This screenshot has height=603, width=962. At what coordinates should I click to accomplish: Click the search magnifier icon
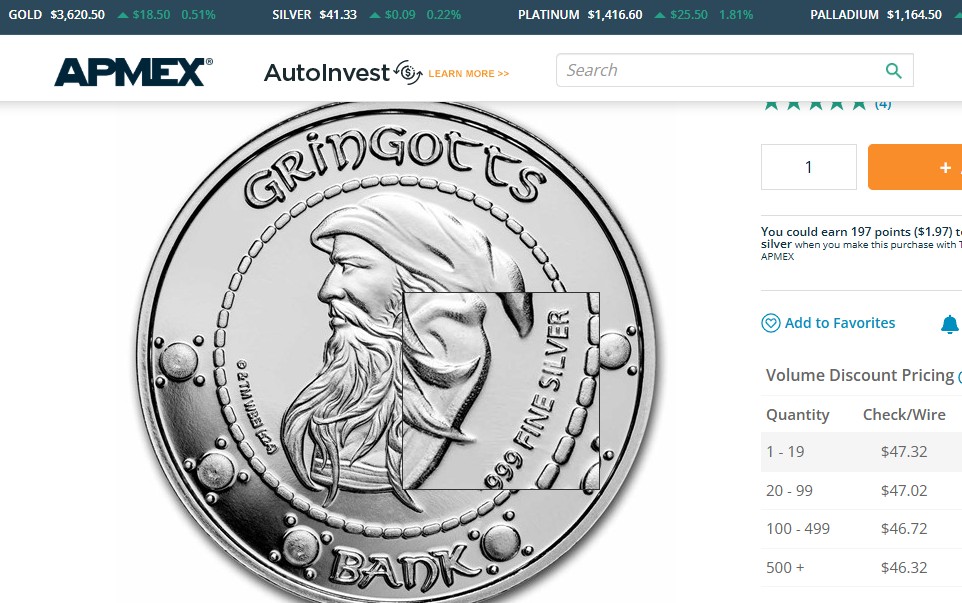[x=894, y=71]
